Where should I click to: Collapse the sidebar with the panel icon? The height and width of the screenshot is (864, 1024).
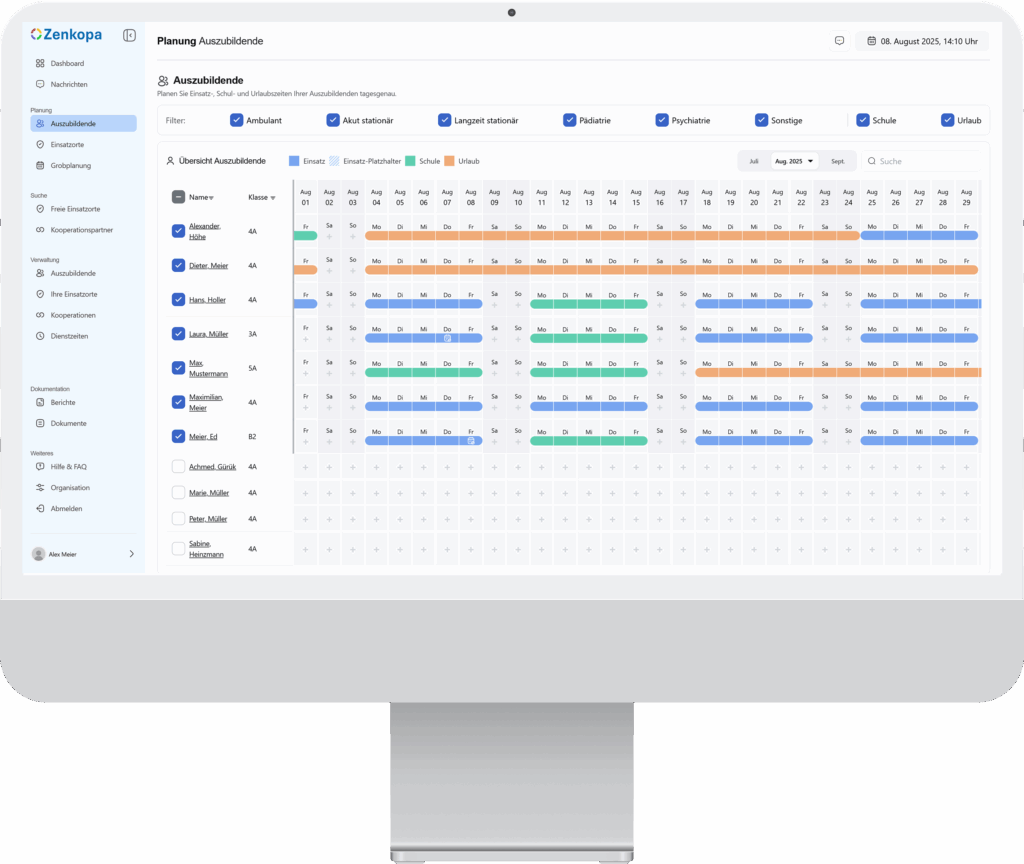point(129,35)
